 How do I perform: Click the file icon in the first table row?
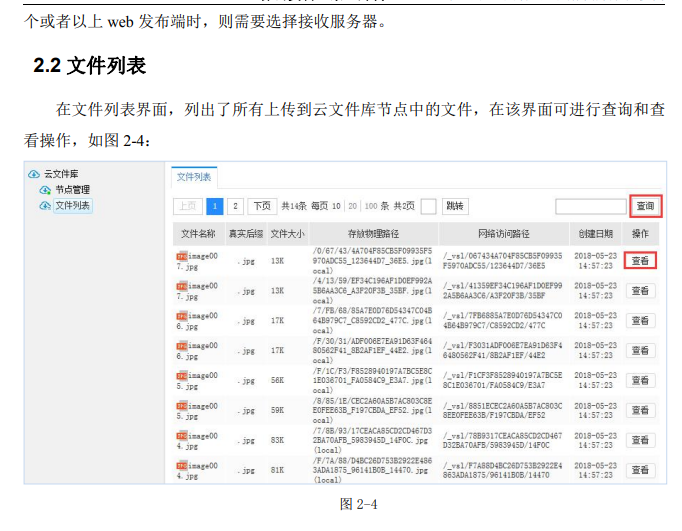click(x=181, y=256)
